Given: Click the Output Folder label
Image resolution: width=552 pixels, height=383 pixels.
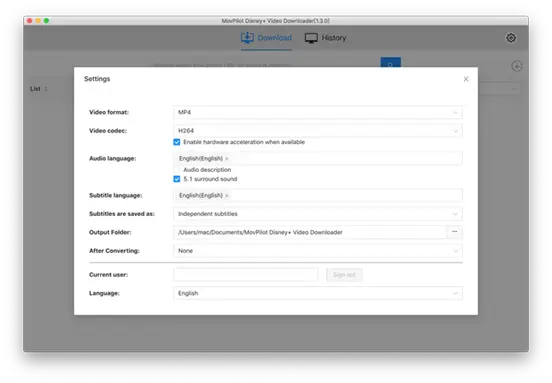Looking at the screenshot, I should (110, 232).
